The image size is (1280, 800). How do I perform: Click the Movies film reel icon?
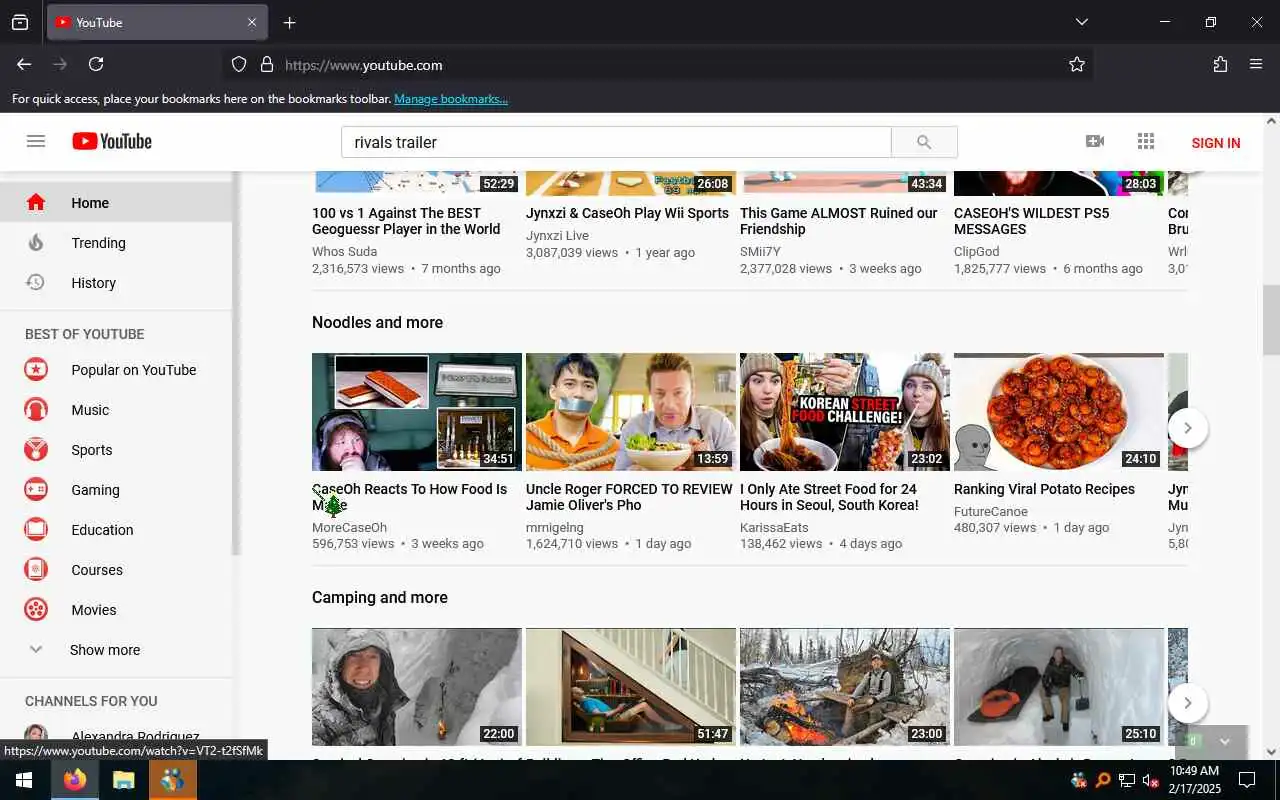coord(36,610)
